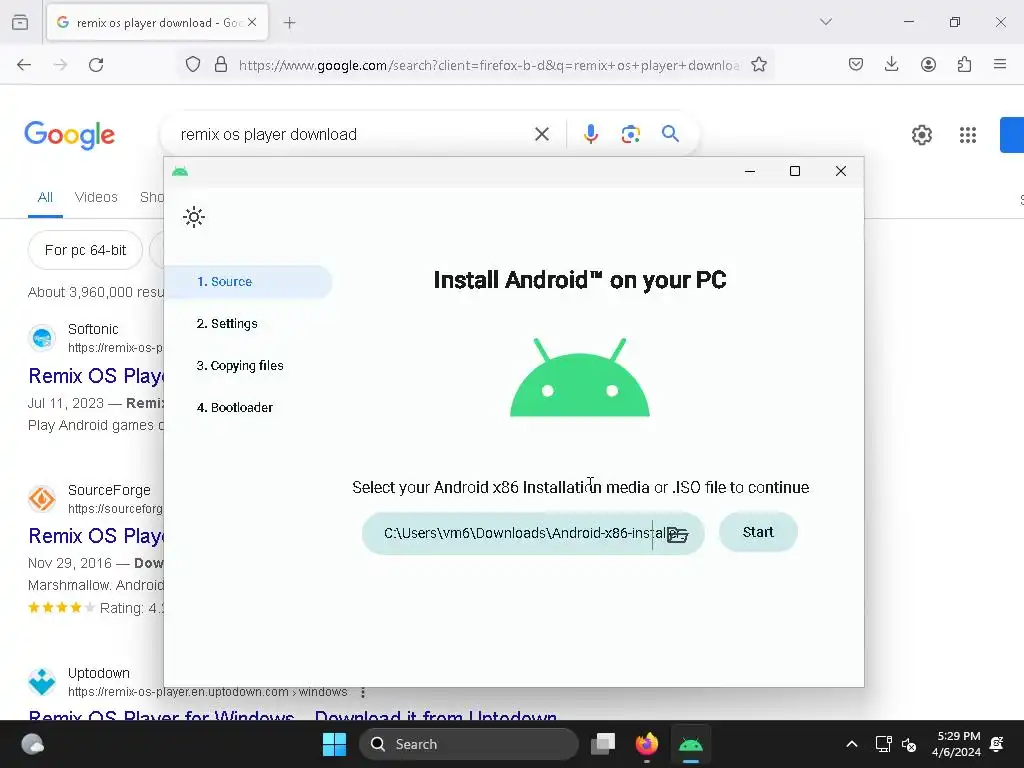Open the network status tray icon
The height and width of the screenshot is (768, 1024).
[x=883, y=744]
